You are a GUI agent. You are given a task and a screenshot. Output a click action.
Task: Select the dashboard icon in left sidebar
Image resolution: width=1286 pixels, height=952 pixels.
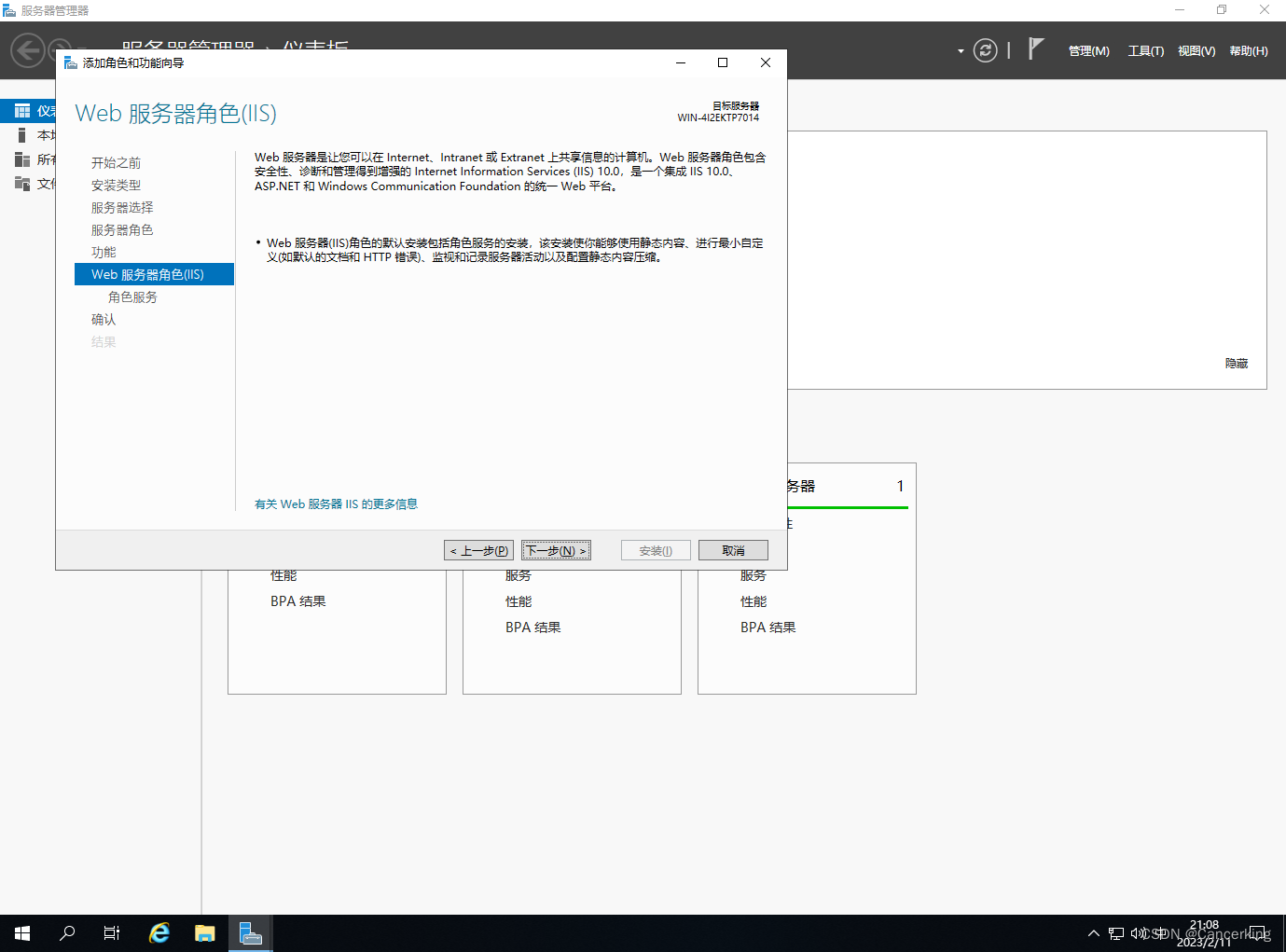22,111
